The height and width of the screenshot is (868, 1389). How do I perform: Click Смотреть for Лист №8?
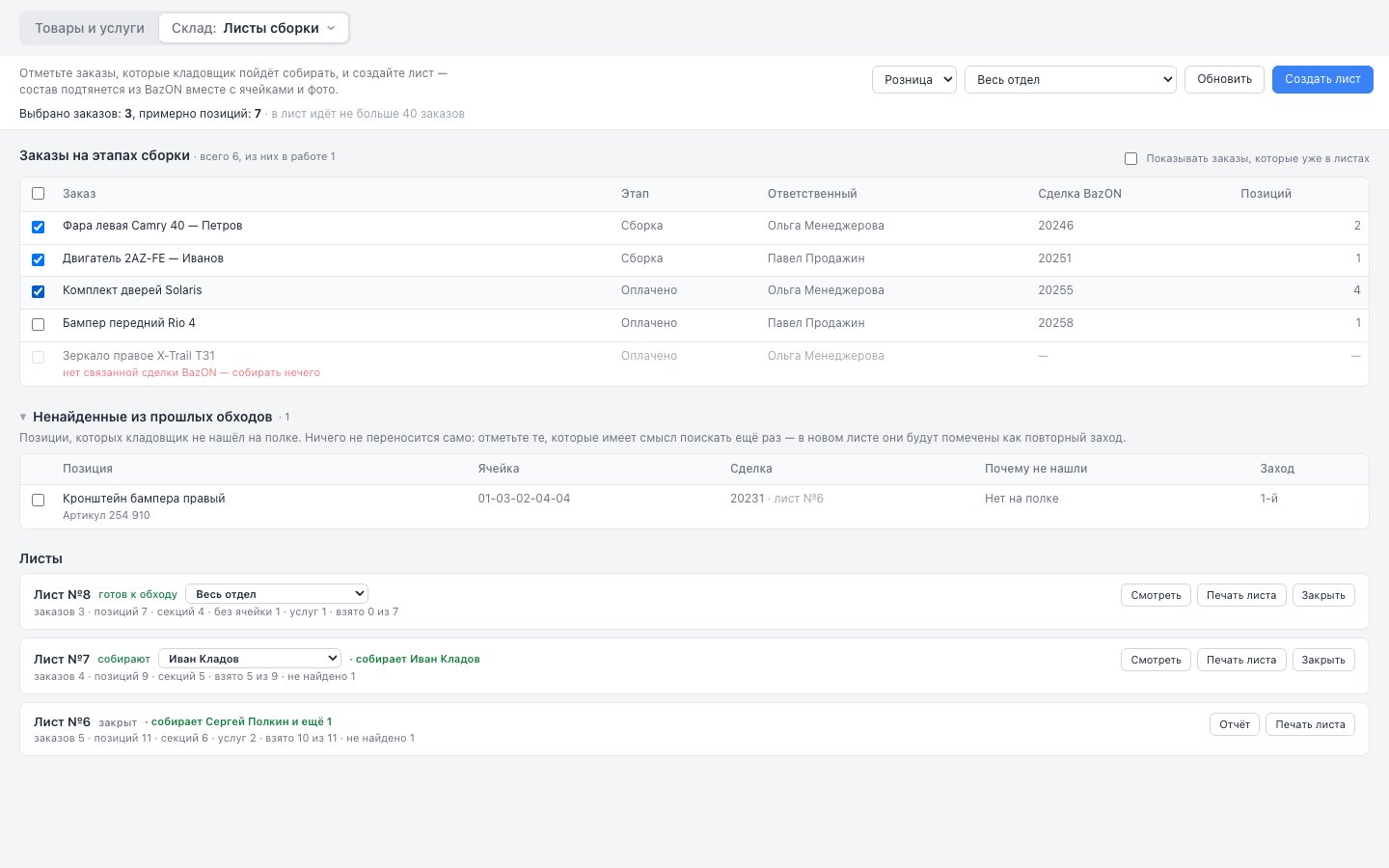pyautogui.click(x=1156, y=595)
